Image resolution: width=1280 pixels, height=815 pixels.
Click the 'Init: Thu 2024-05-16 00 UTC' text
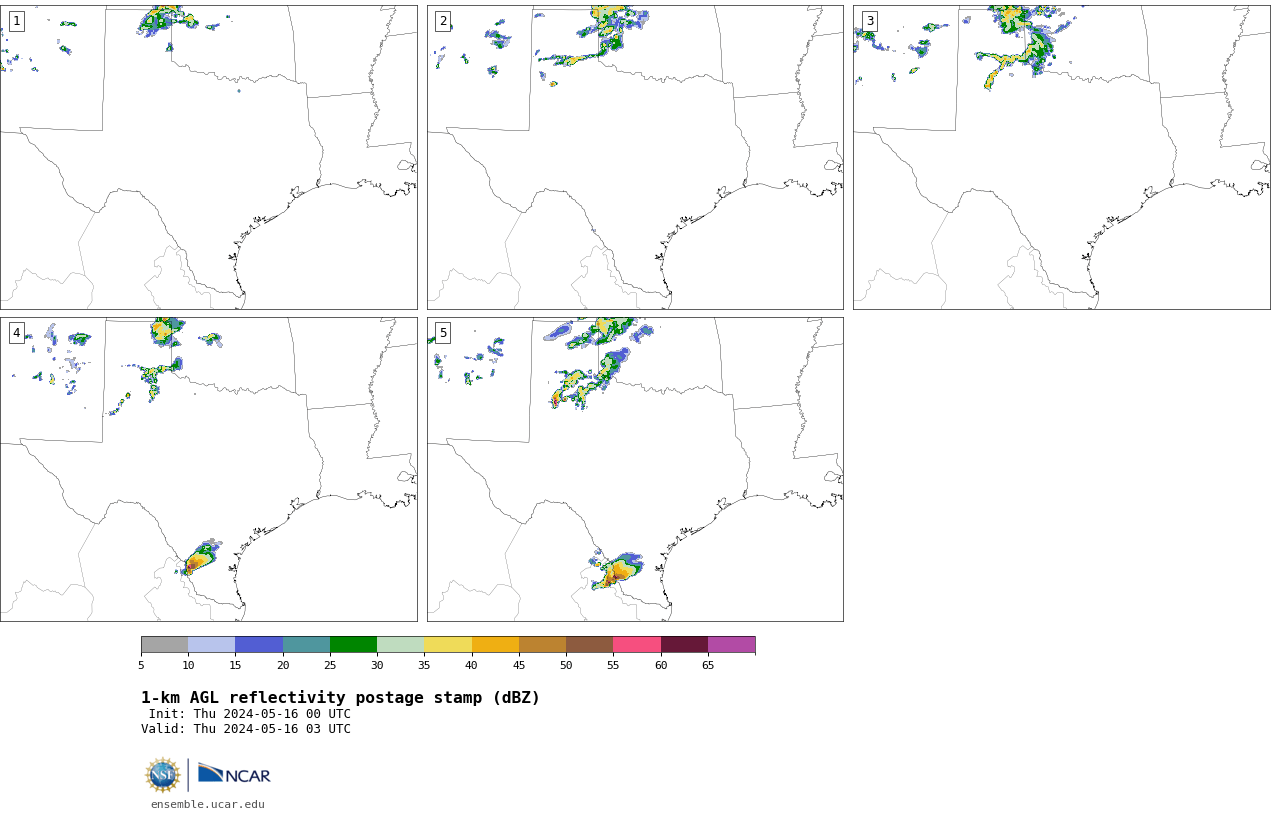click(250, 714)
